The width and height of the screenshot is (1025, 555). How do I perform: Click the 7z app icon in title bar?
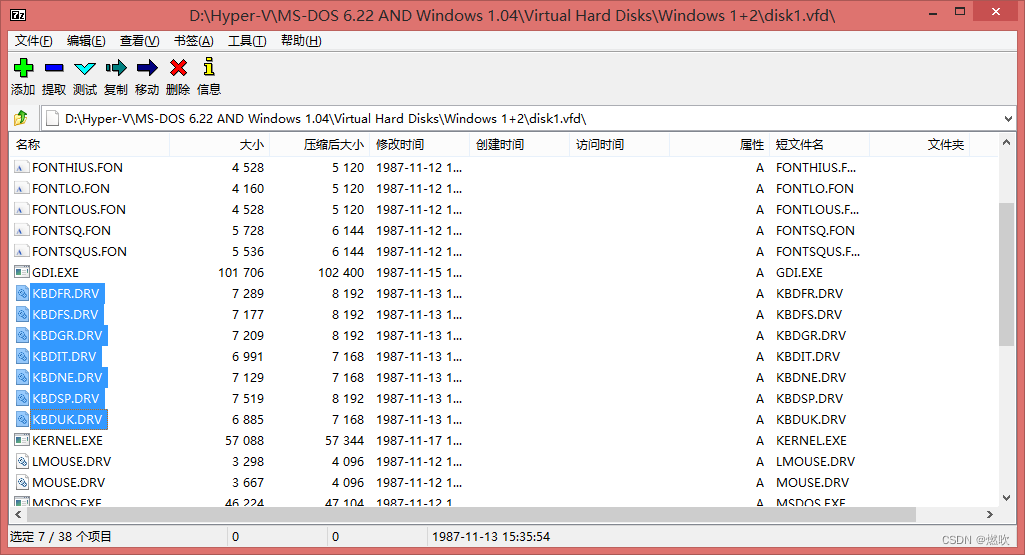[x=18, y=14]
